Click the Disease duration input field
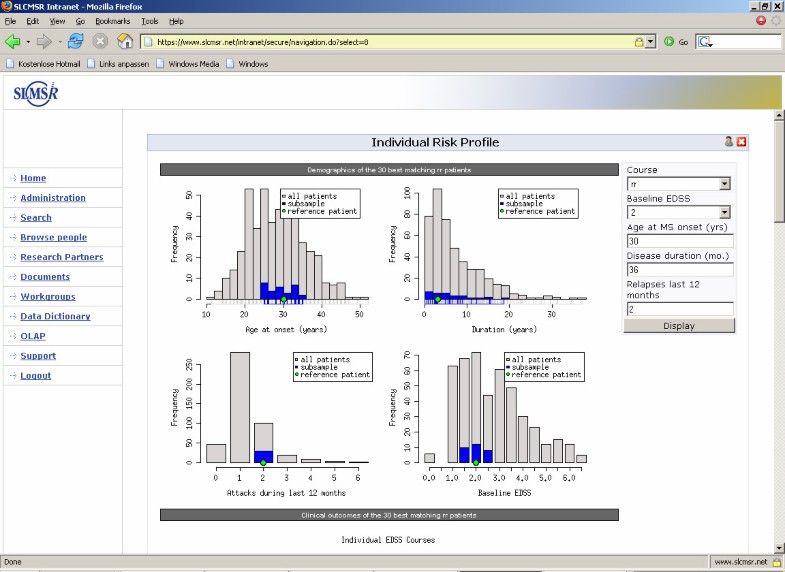 coord(680,270)
